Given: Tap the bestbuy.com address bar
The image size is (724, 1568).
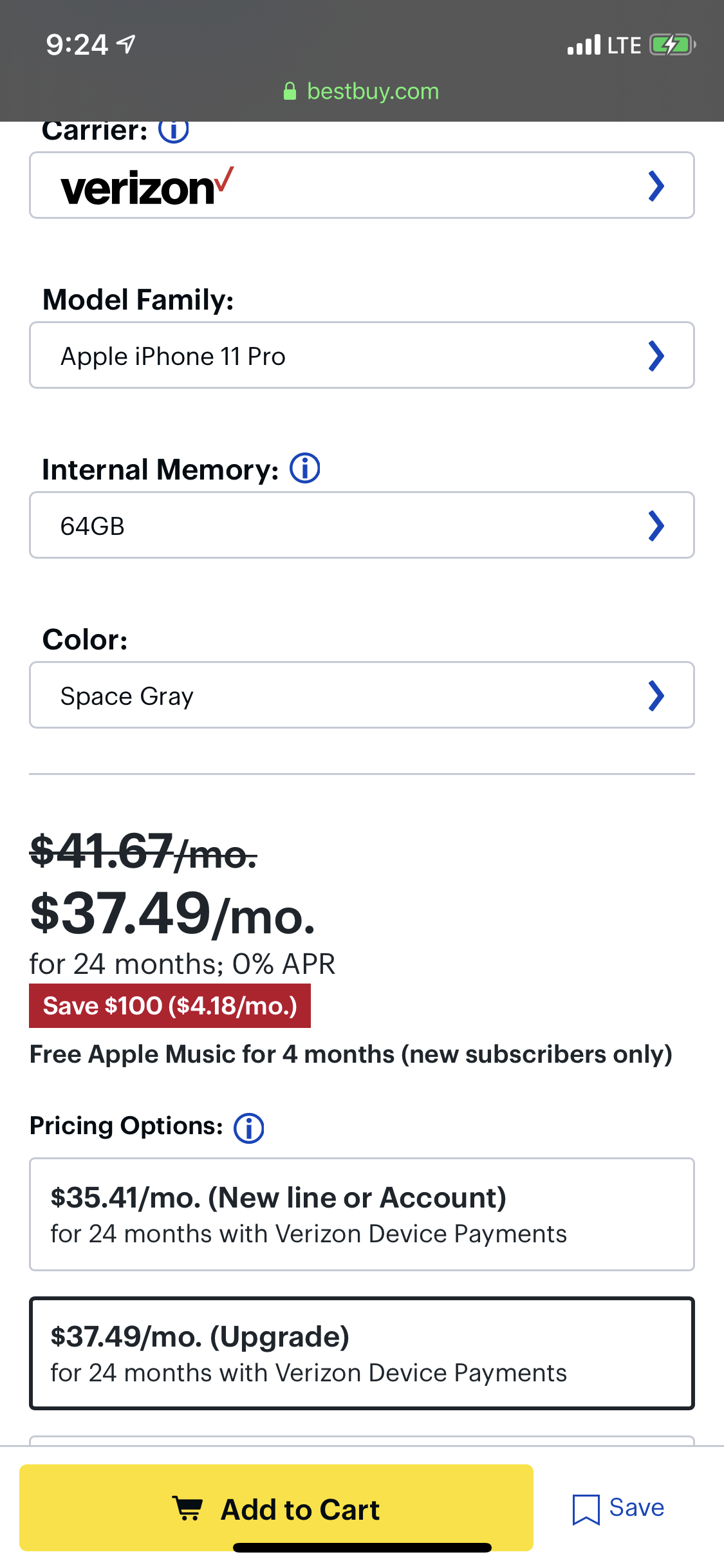Looking at the screenshot, I should [373, 91].
